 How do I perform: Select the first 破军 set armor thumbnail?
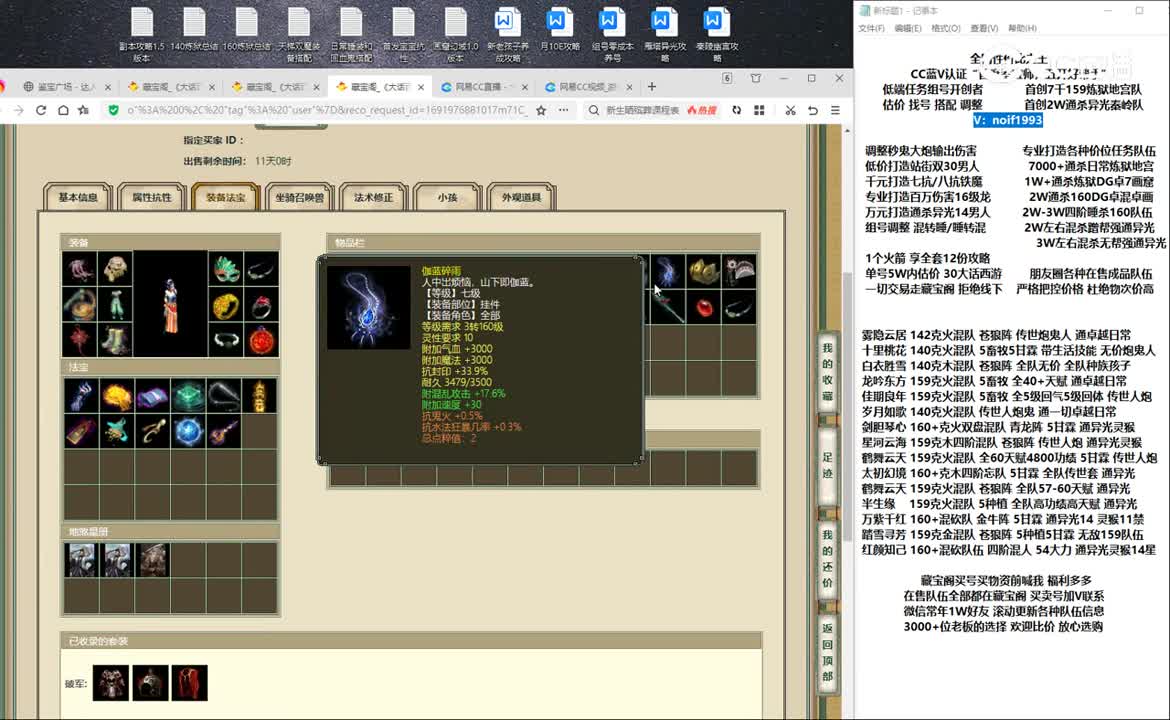[x=111, y=683]
